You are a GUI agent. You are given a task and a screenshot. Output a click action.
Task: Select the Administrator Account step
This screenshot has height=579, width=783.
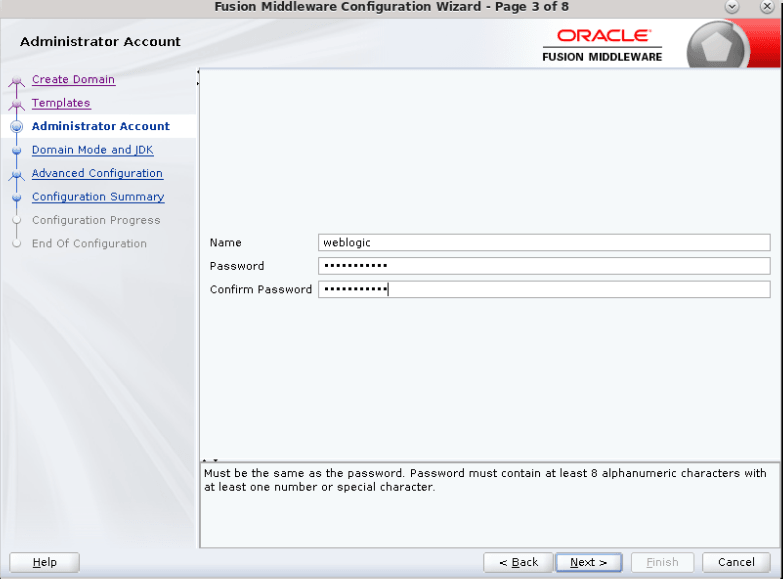pyautogui.click(x=101, y=126)
